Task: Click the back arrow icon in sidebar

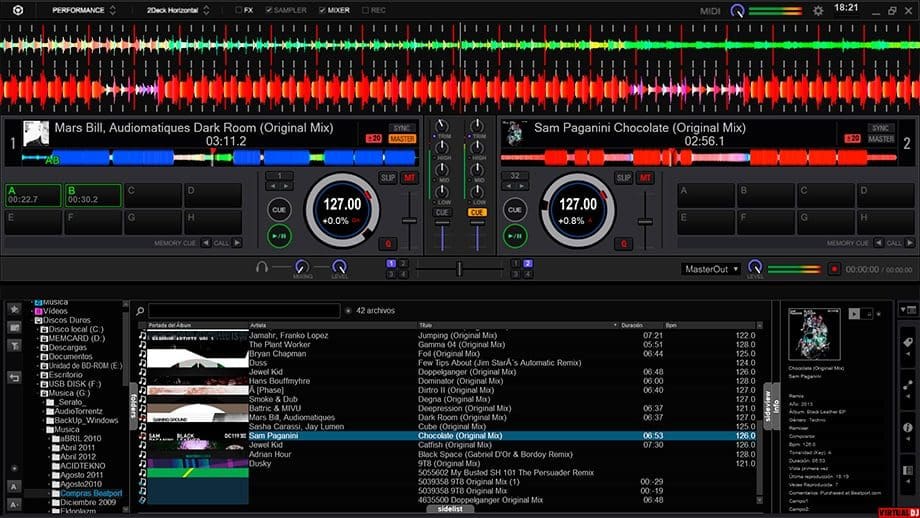Action: (x=14, y=378)
